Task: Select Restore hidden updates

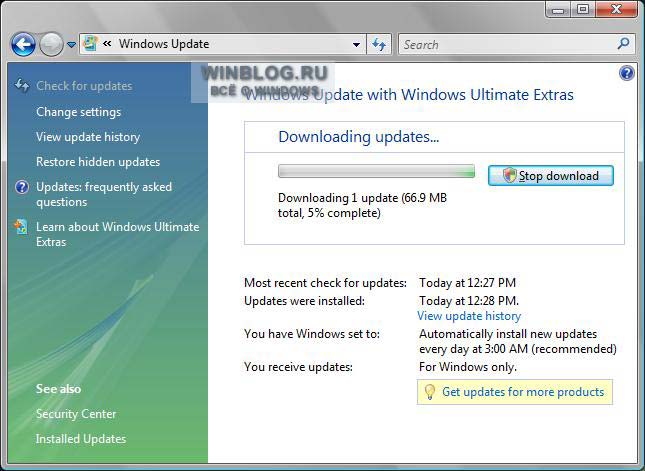Action: (x=98, y=162)
